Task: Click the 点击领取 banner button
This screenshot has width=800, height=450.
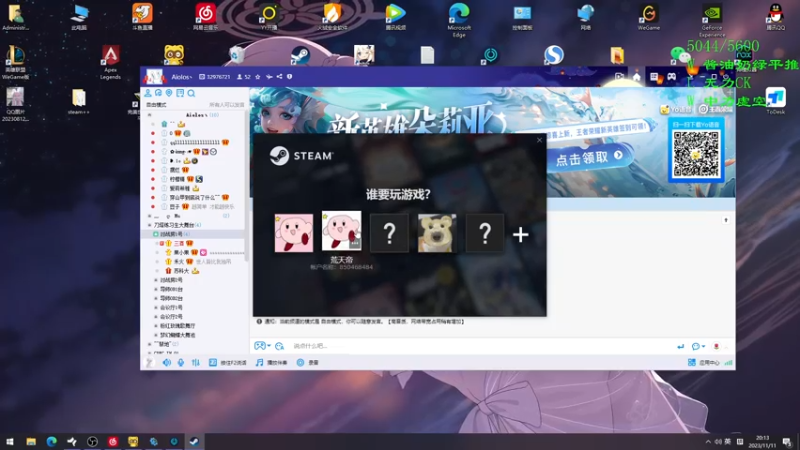Action: (589, 158)
